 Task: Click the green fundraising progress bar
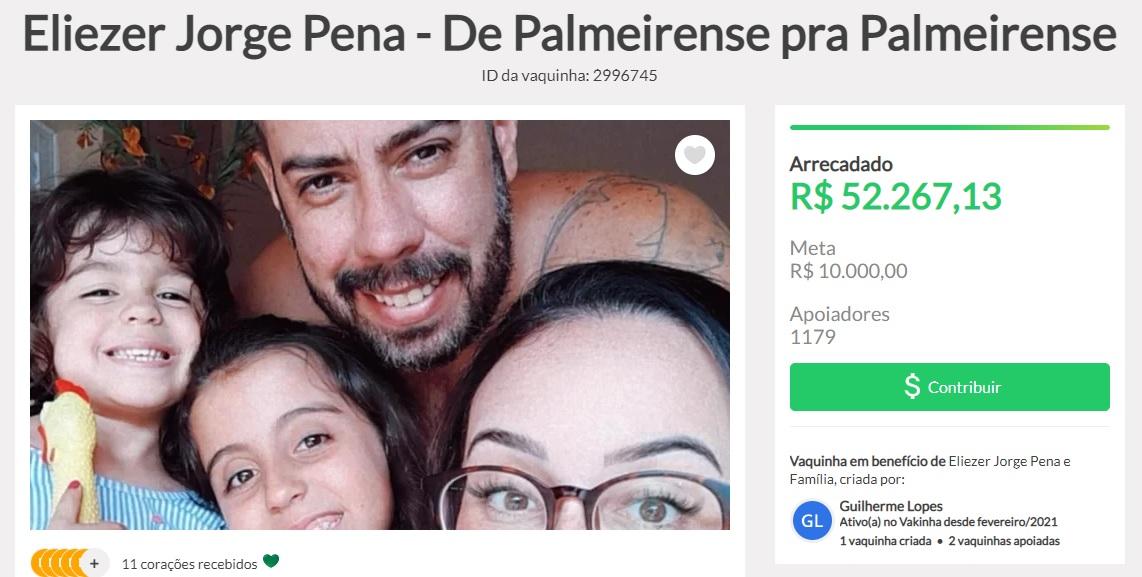point(950,127)
